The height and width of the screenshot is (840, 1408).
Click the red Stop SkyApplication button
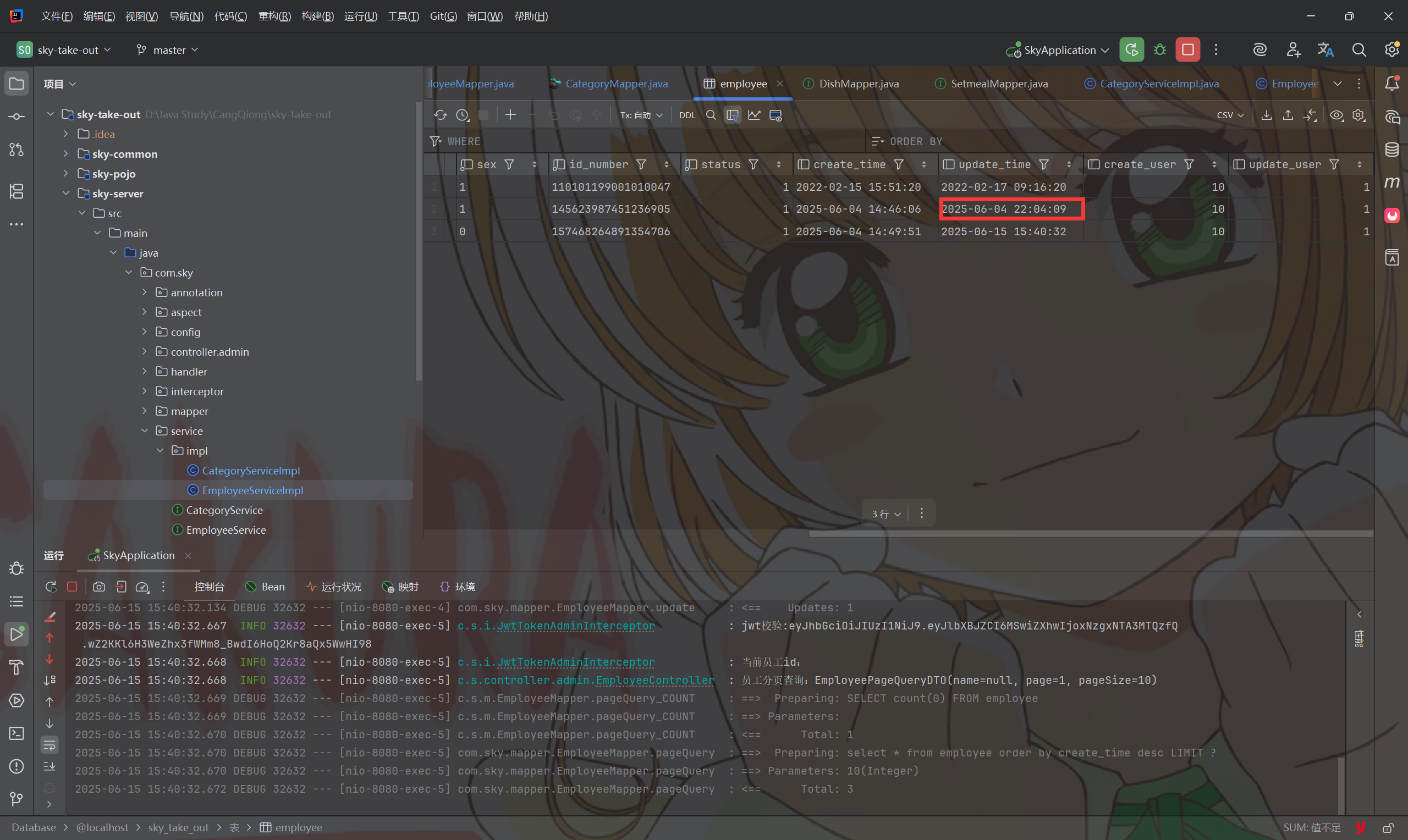(1187, 50)
